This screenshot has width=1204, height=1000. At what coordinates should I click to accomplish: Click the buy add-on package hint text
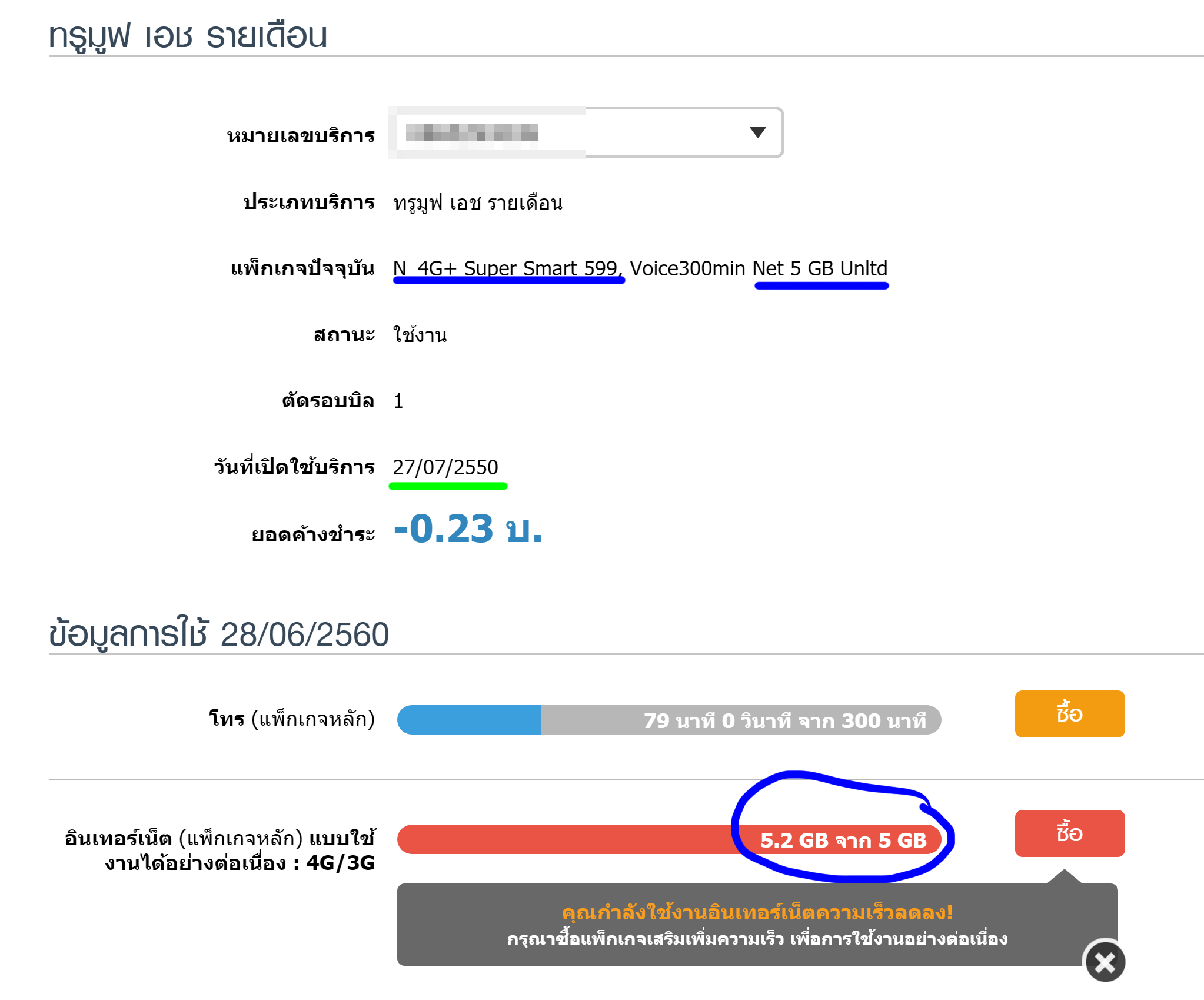[x=757, y=939]
